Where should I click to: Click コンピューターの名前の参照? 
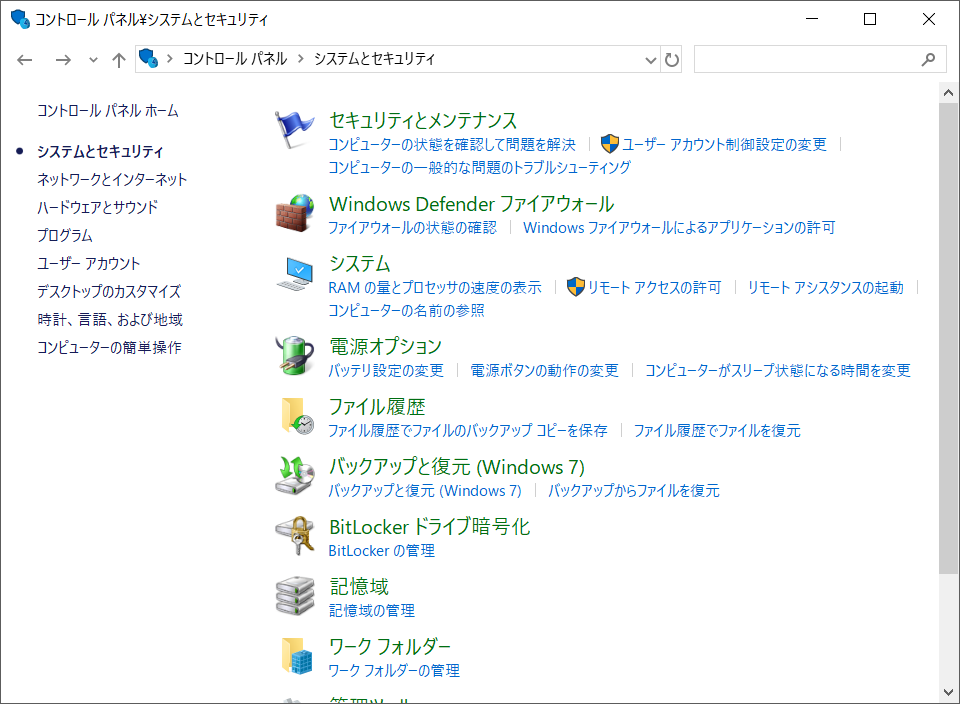[x=407, y=311]
